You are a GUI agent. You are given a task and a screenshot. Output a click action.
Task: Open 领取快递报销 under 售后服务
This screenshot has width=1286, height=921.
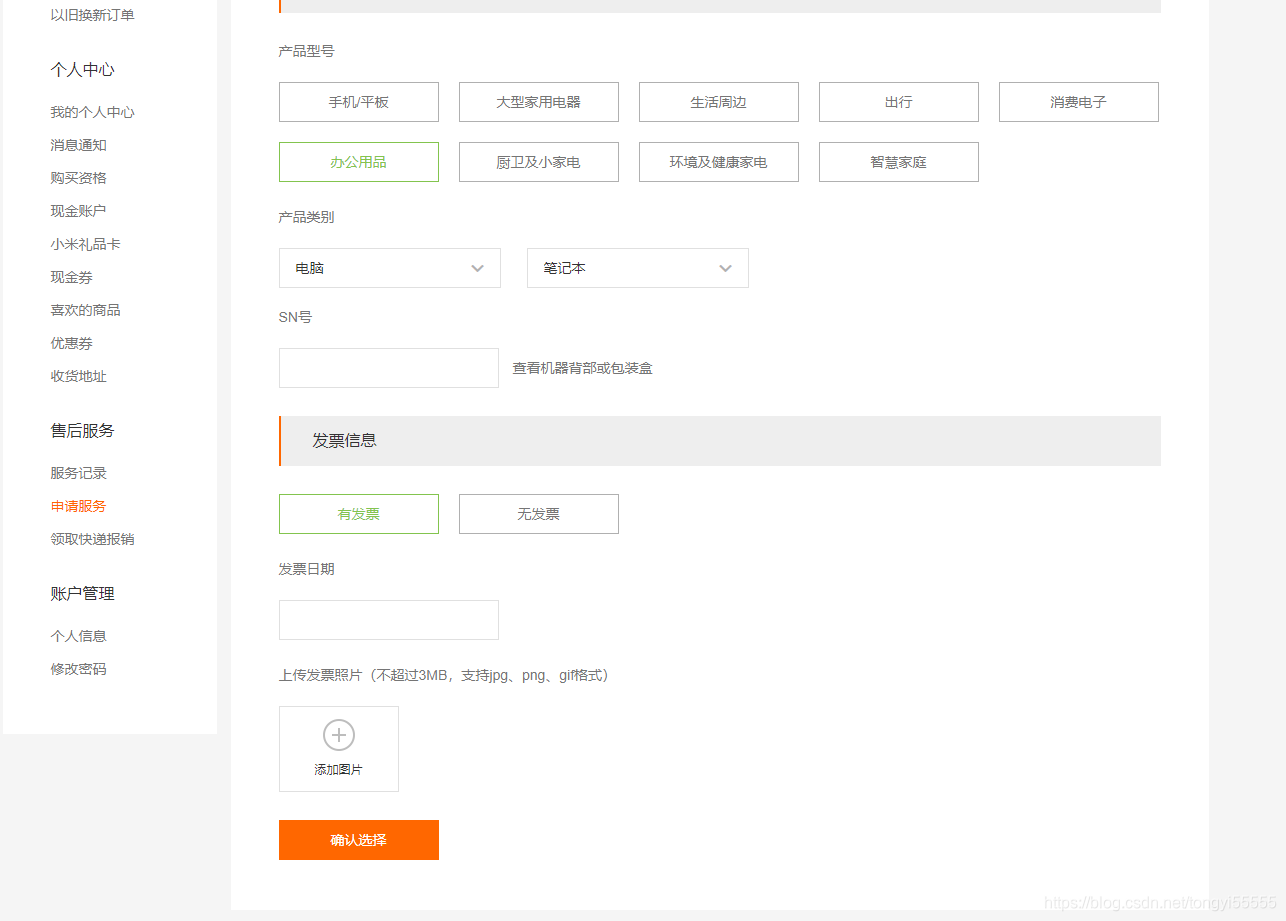pyautogui.click(x=92, y=539)
